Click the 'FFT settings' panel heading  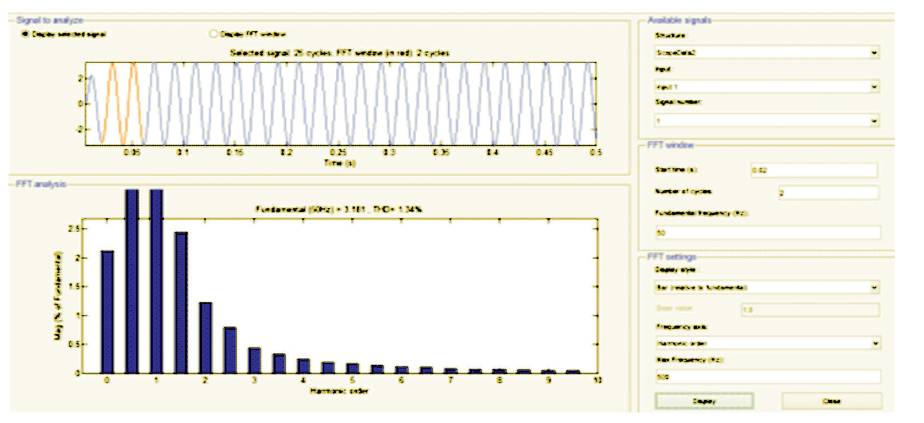pyautogui.click(x=671, y=256)
